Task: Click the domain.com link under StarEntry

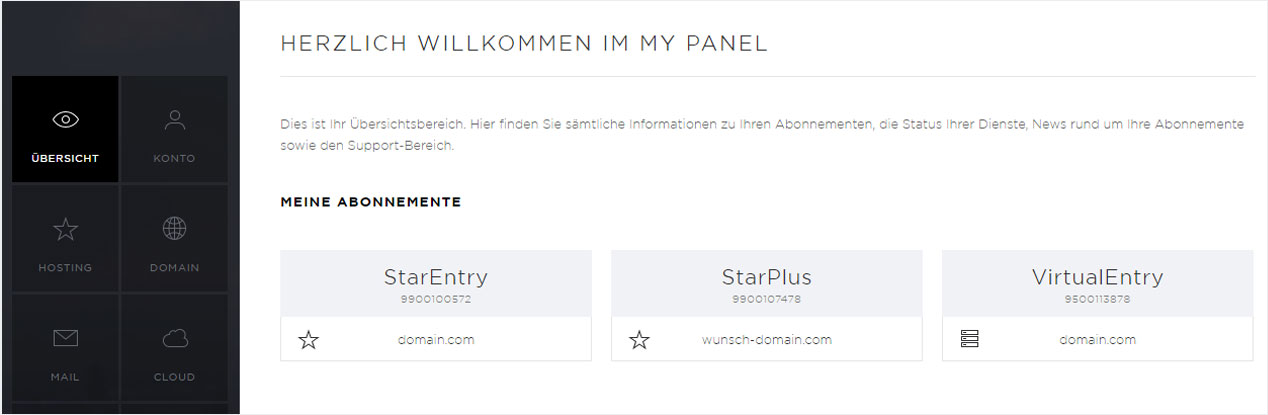Action: [436, 339]
